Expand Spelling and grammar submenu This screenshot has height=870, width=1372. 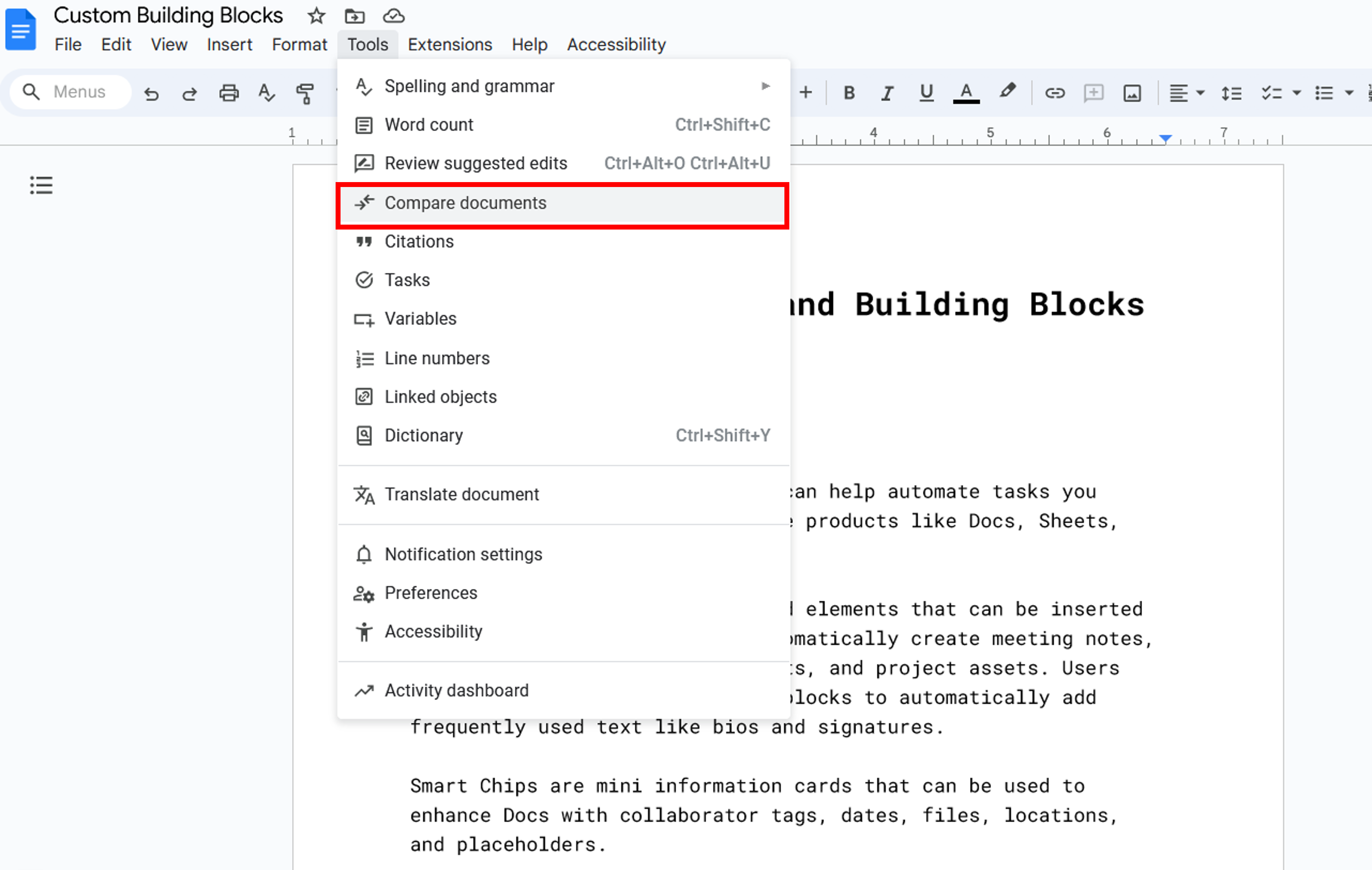[x=563, y=86]
